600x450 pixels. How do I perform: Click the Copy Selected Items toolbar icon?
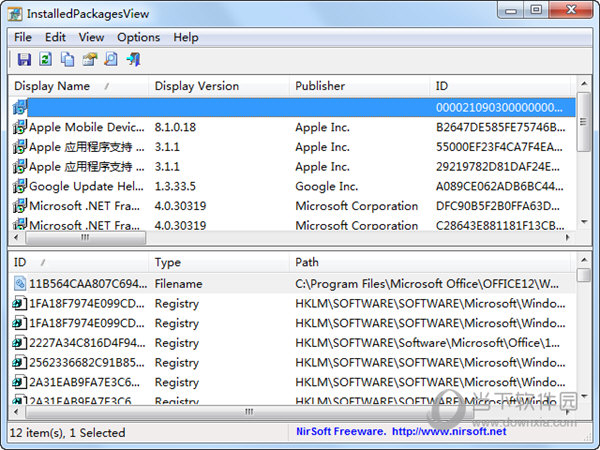tap(68, 59)
